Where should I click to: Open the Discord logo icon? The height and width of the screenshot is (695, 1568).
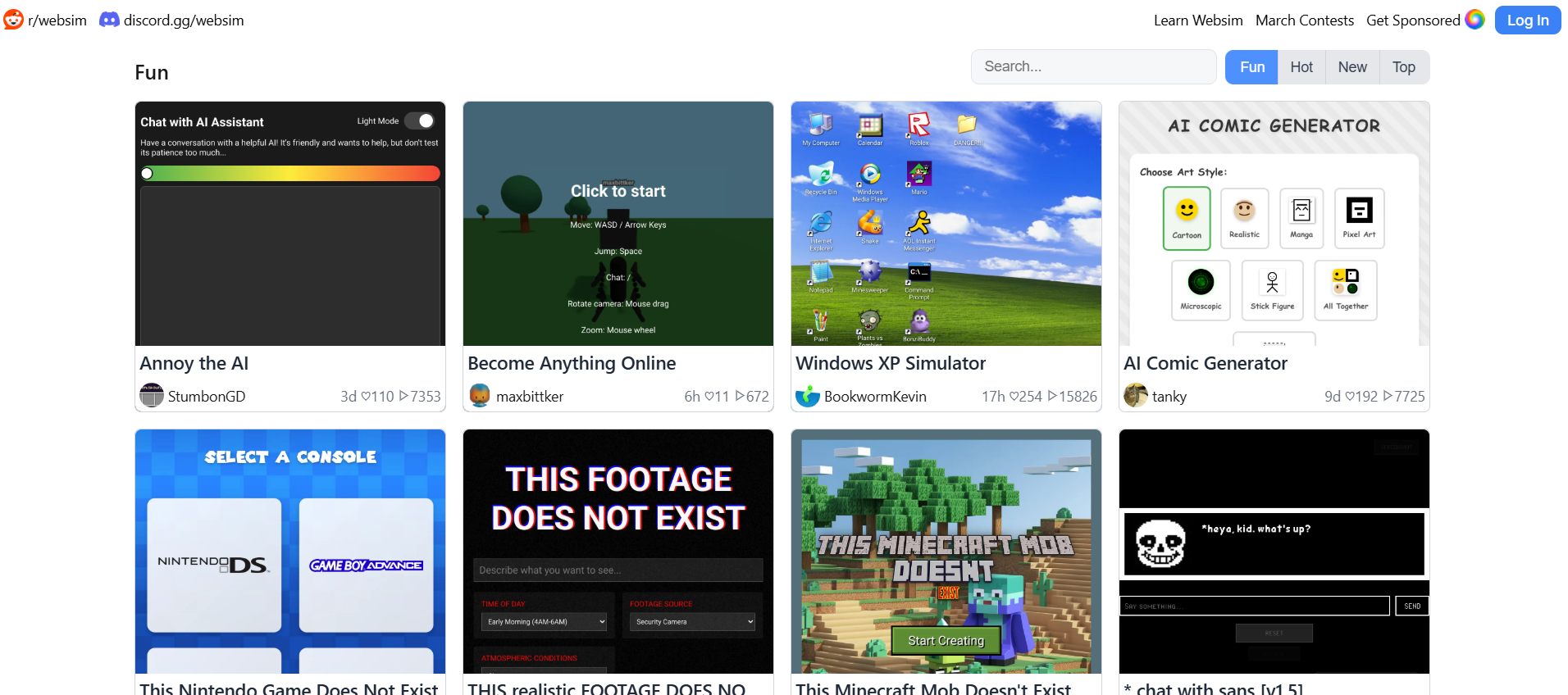[109, 20]
